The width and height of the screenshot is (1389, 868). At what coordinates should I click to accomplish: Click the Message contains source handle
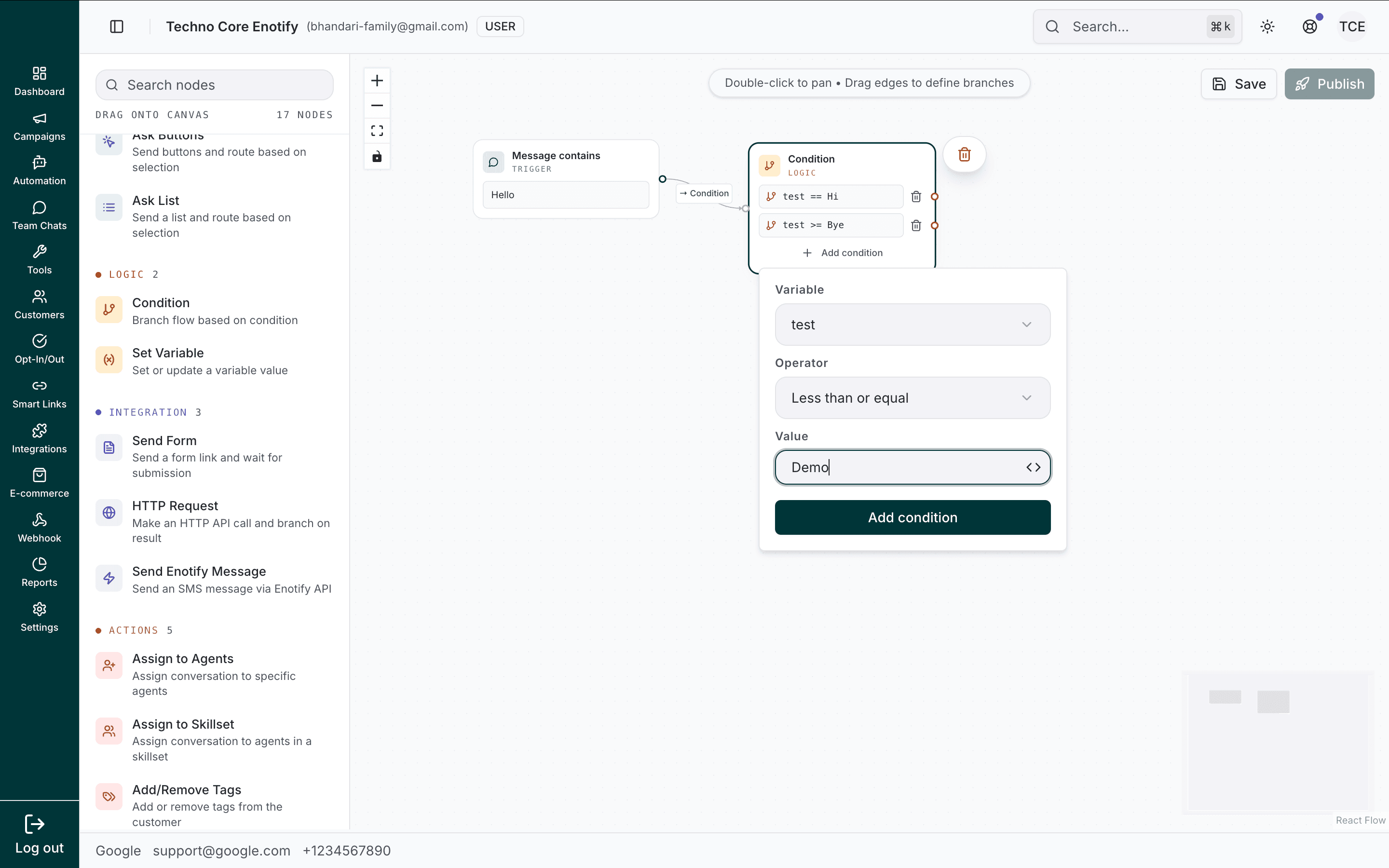click(x=662, y=179)
